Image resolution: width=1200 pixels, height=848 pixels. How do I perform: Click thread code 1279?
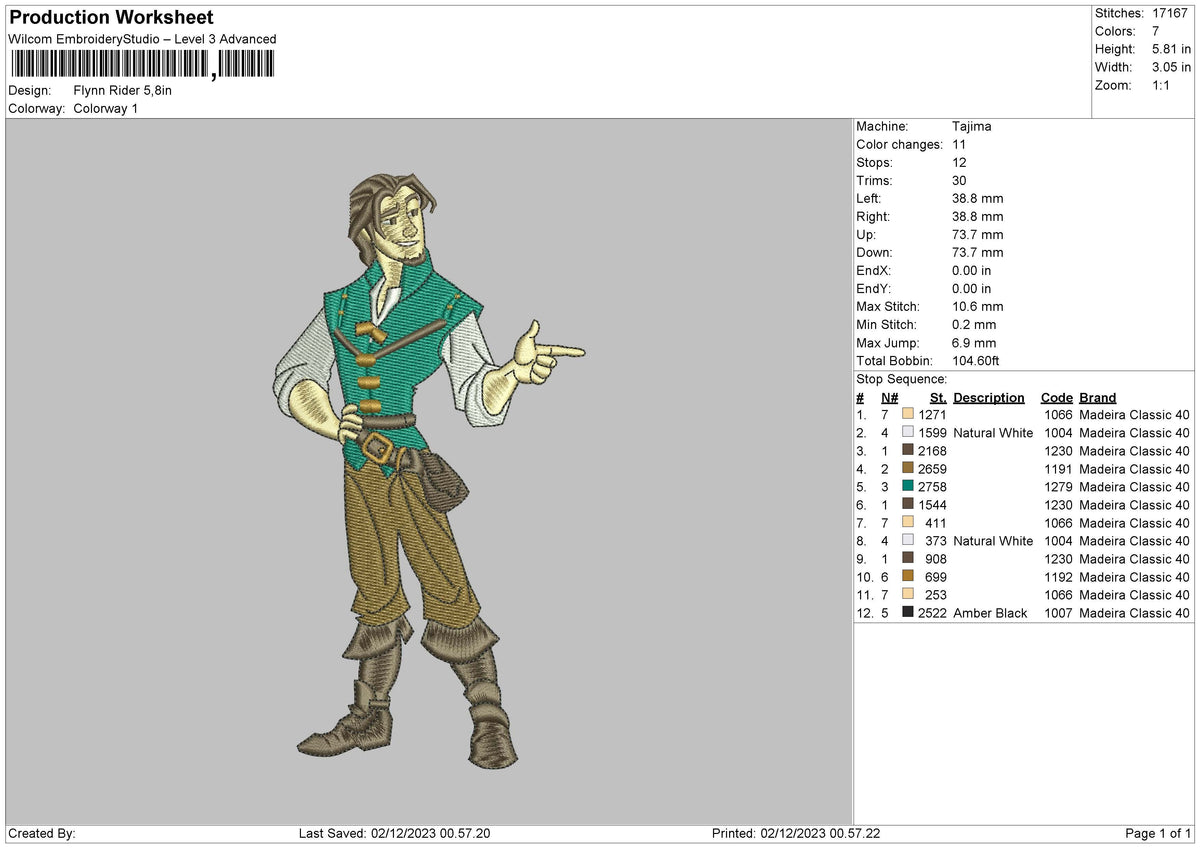[x=1058, y=487]
